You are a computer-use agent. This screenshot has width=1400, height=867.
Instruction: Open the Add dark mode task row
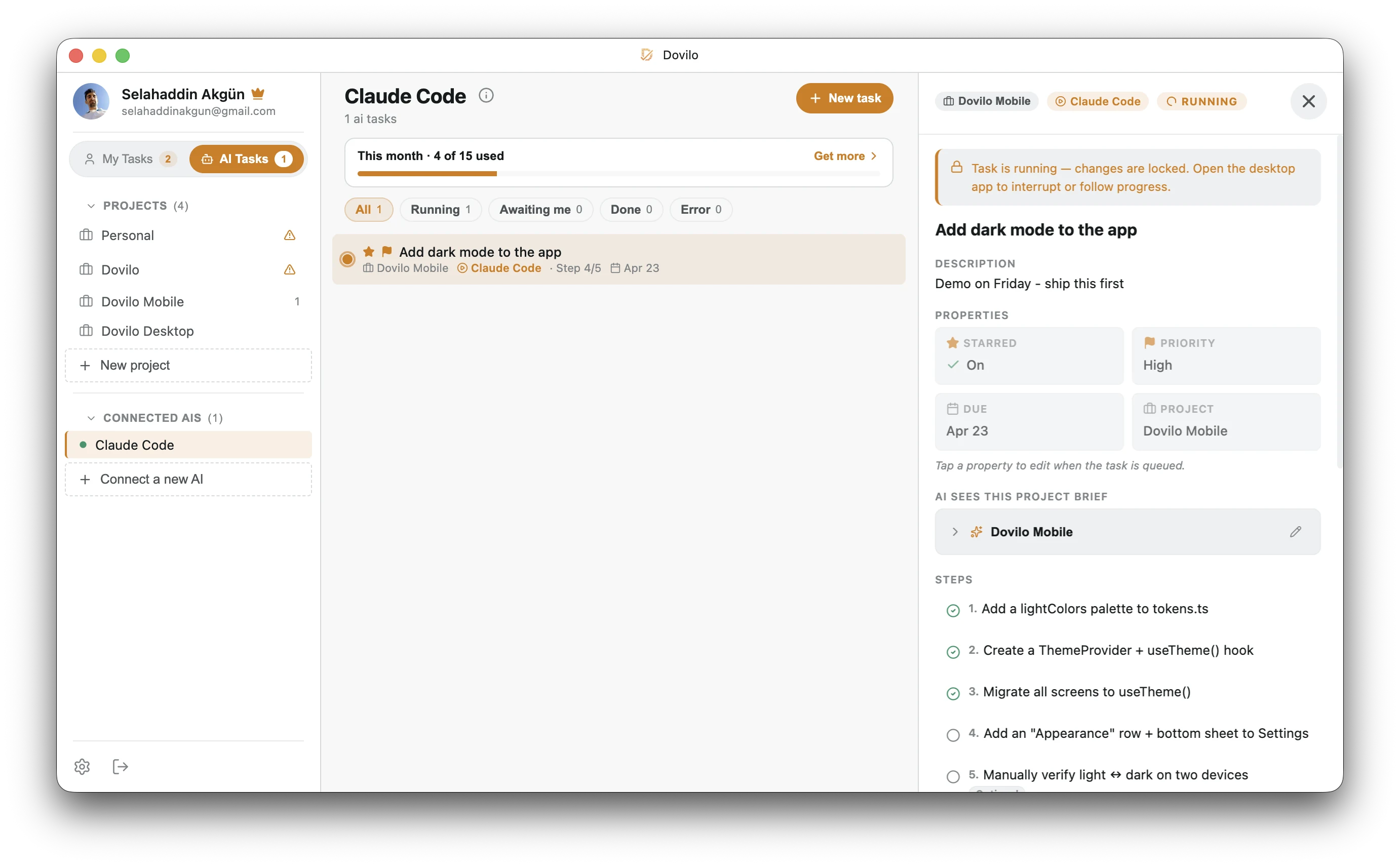pyautogui.click(x=618, y=259)
